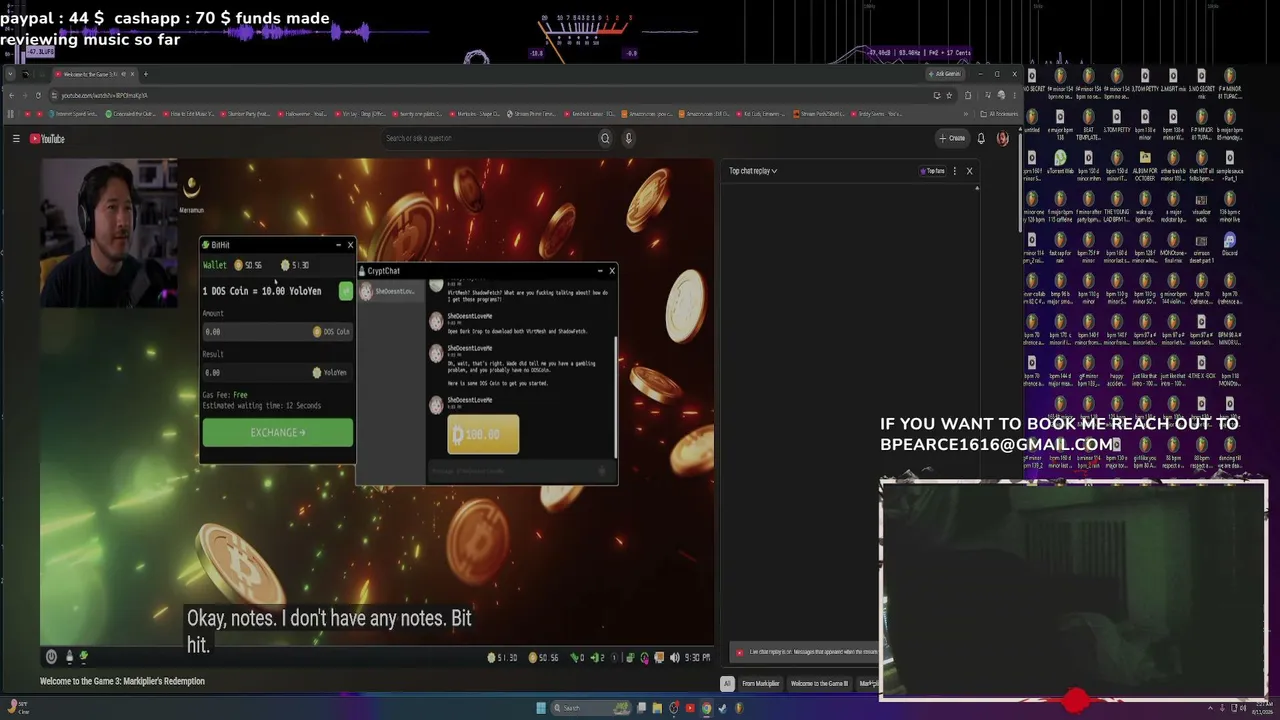Image resolution: width=1280 pixels, height=720 pixels.
Task: Minimize the BitHit window
Action: tap(338, 245)
